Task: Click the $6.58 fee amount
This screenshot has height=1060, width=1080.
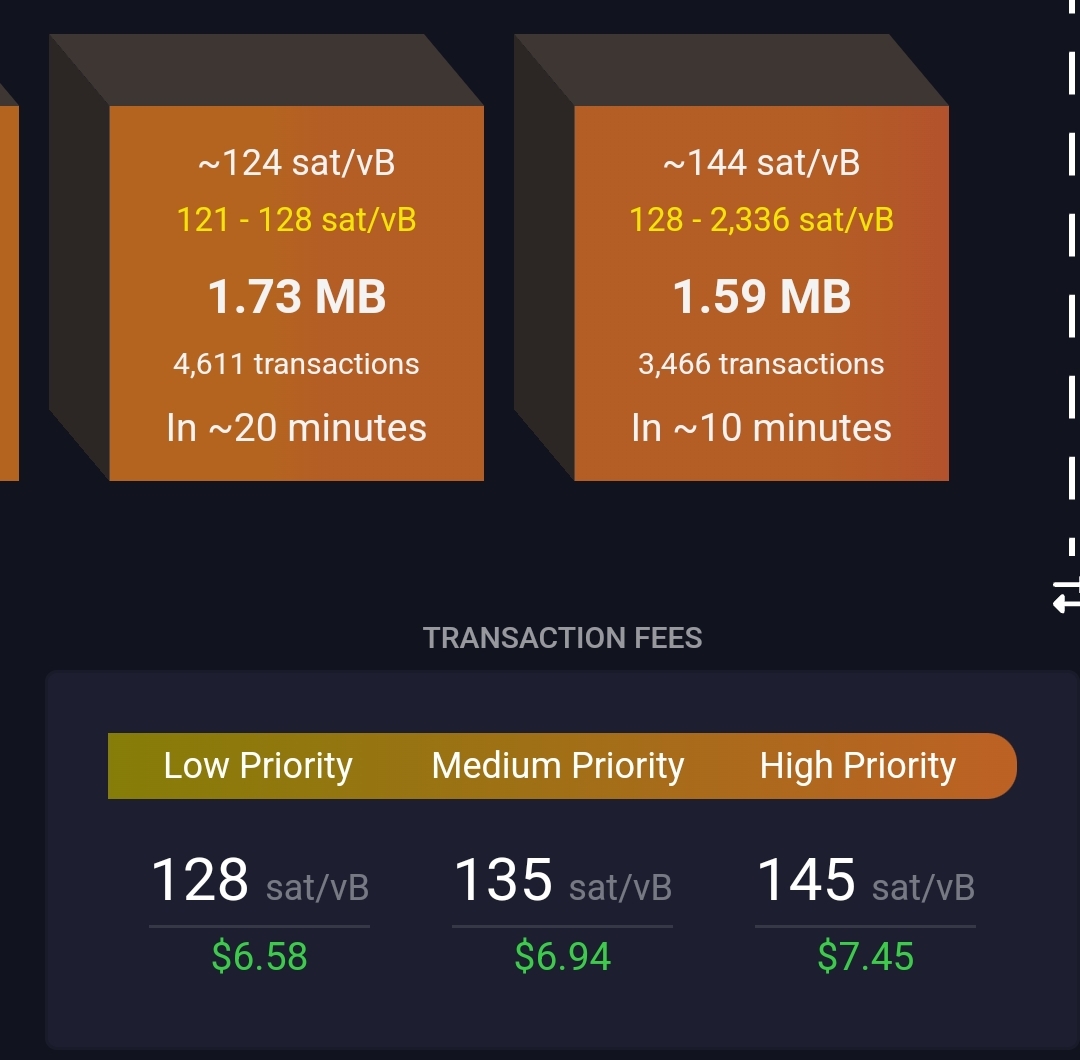Action: [x=259, y=957]
